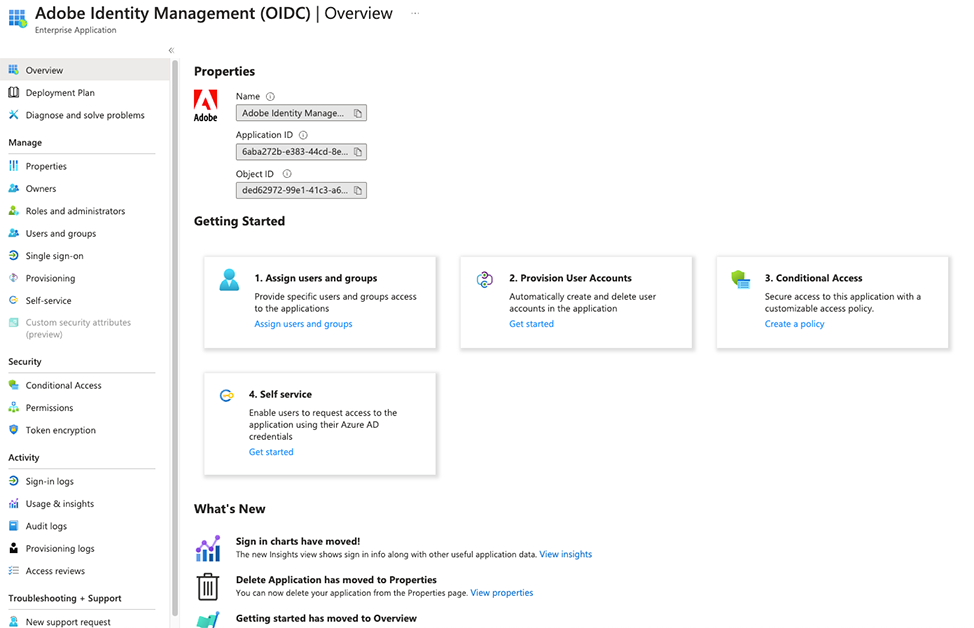Click the trash icon for Delete Application
Viewport: 974px width, 628px height.
[208, 586]
